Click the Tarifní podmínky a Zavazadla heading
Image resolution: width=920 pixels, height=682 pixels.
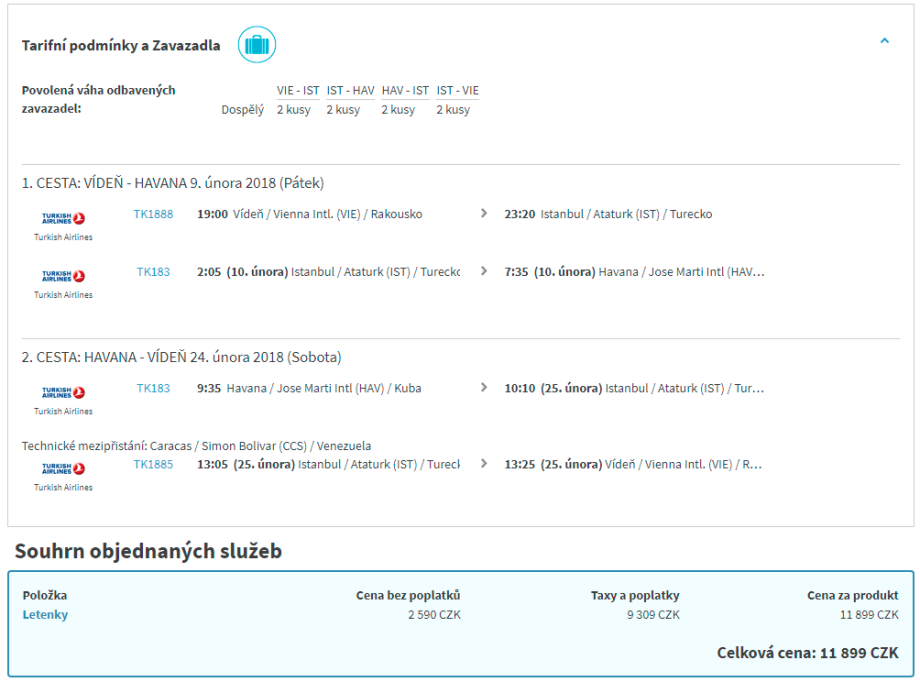point(121,46)
